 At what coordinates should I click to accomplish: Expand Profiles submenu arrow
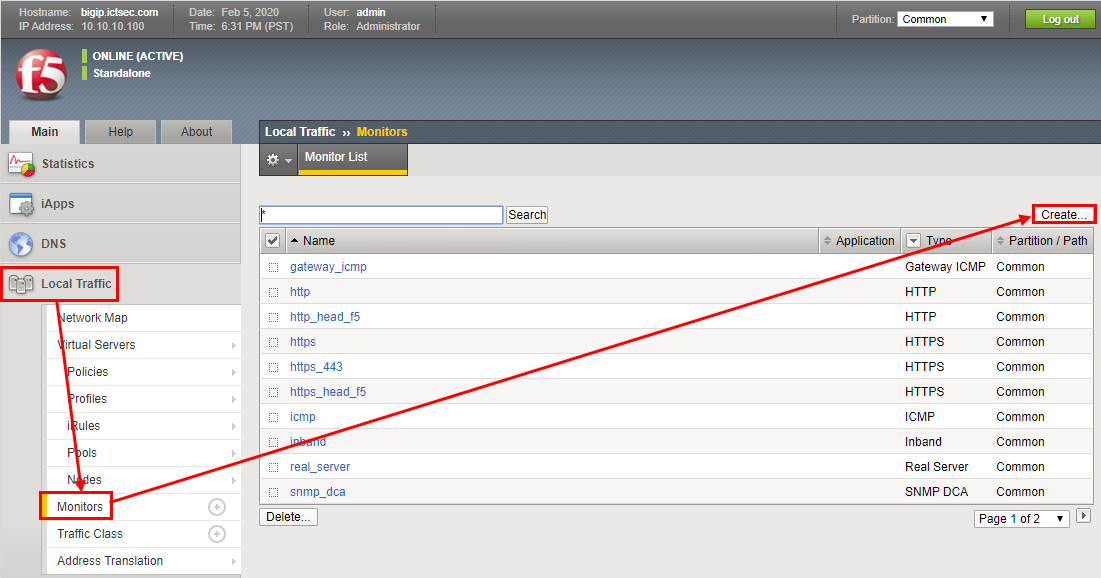point(233,400)
